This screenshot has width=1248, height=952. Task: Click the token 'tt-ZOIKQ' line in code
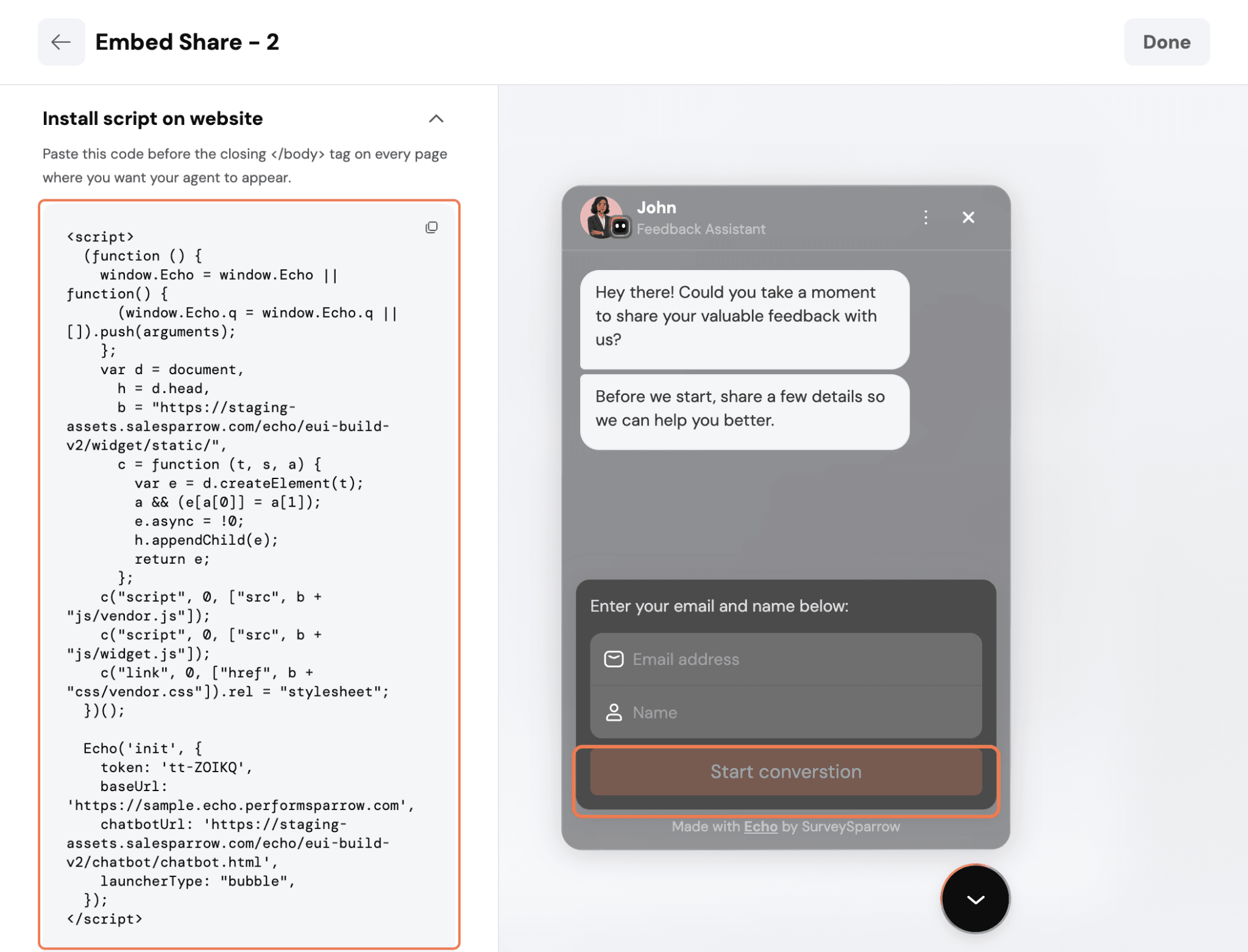tap(177, 767)
